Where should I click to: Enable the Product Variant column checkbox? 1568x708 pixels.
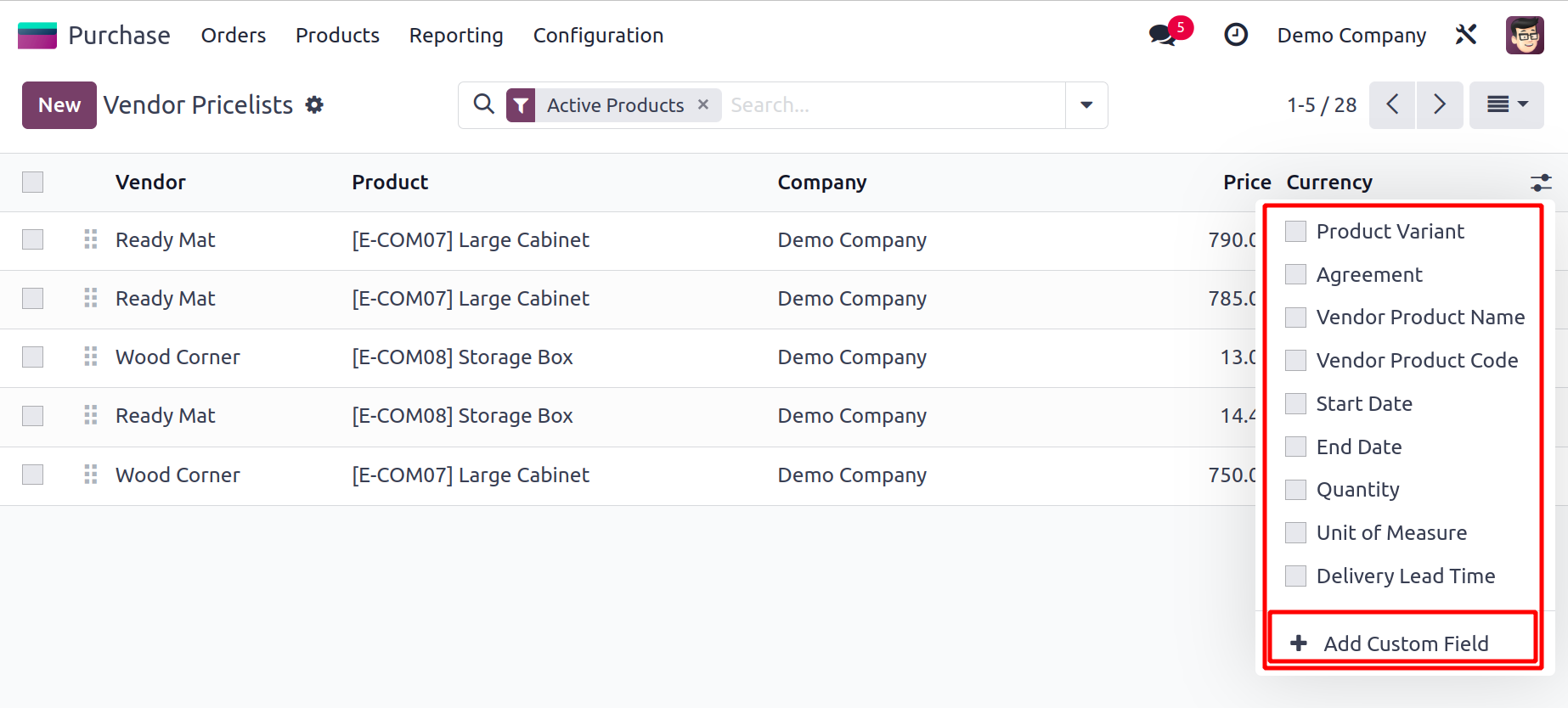pos(1295,232)
